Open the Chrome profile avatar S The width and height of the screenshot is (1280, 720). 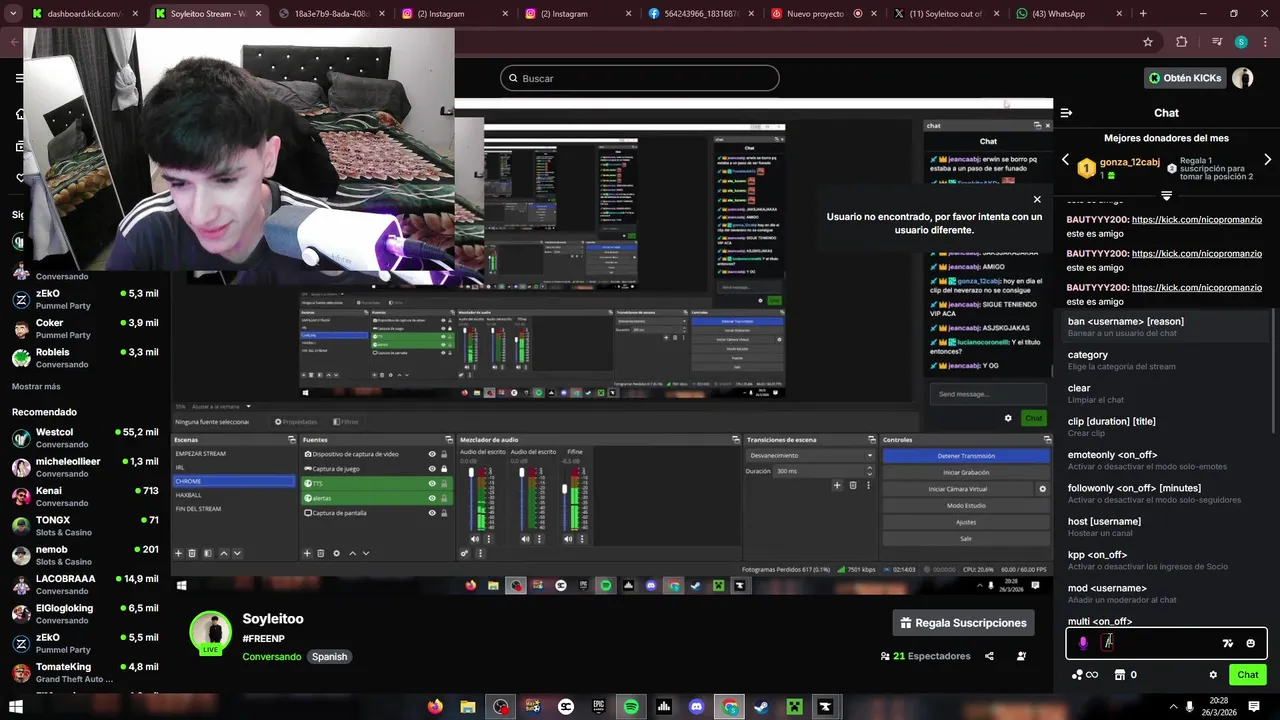point(1241,42)
